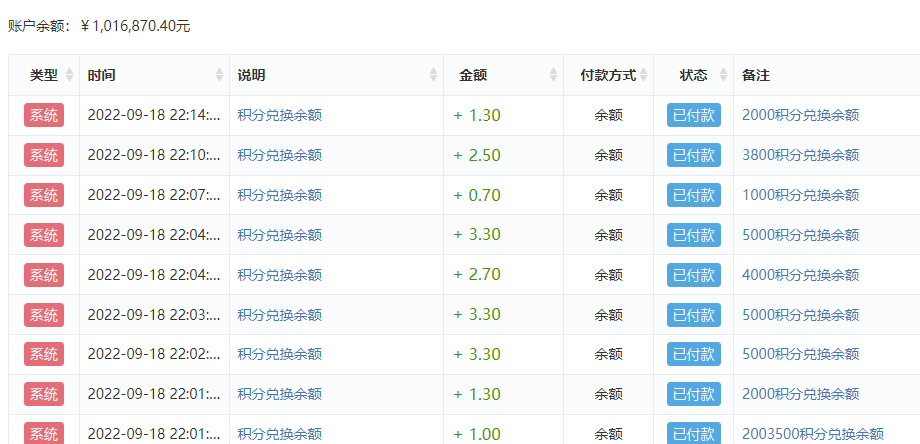
Task: Toggle sort arrows on 说明 column
Action: click(434, 75)
